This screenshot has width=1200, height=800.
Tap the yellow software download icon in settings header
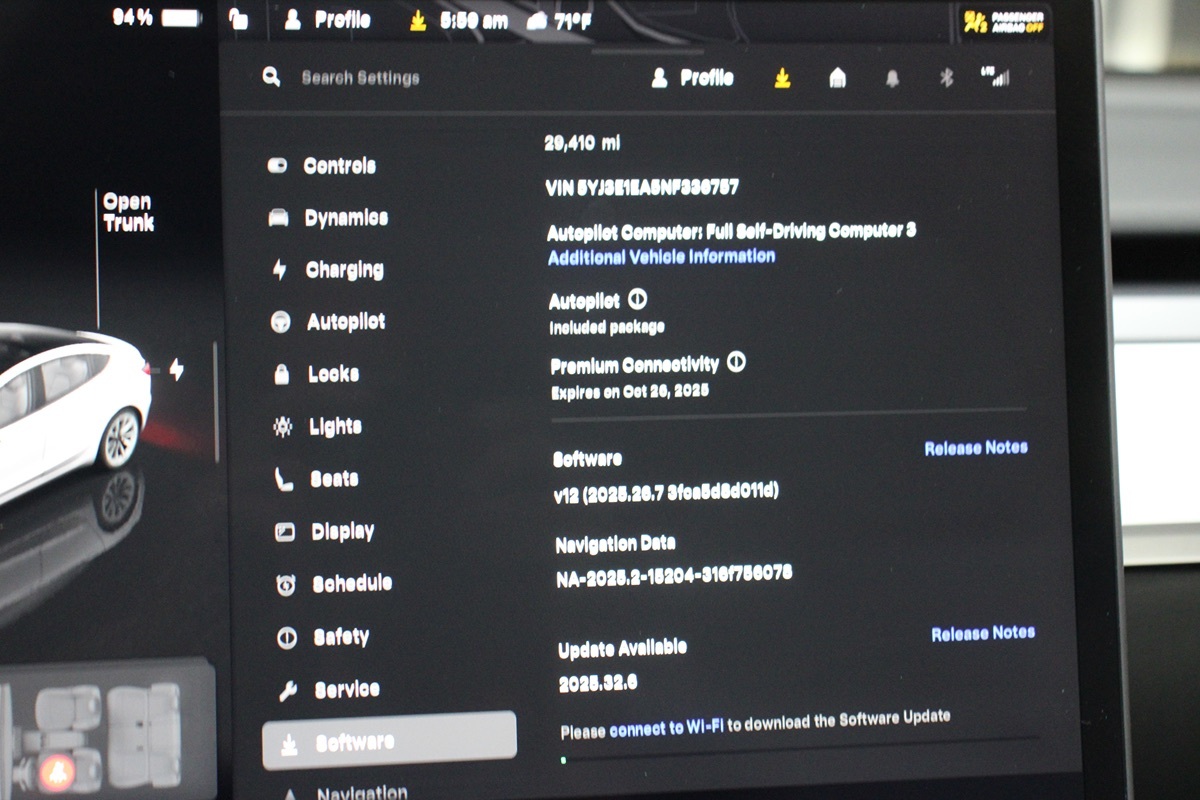[x=782, y=78]
